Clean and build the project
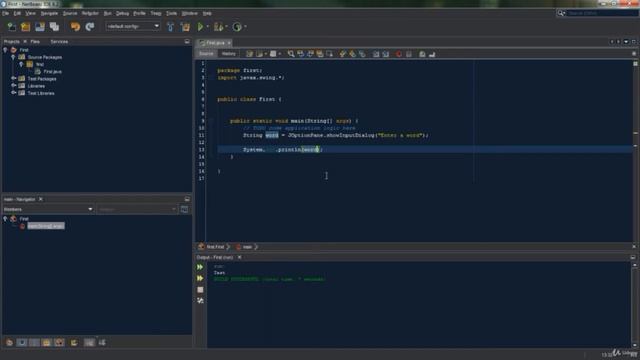 click(185, 27)
